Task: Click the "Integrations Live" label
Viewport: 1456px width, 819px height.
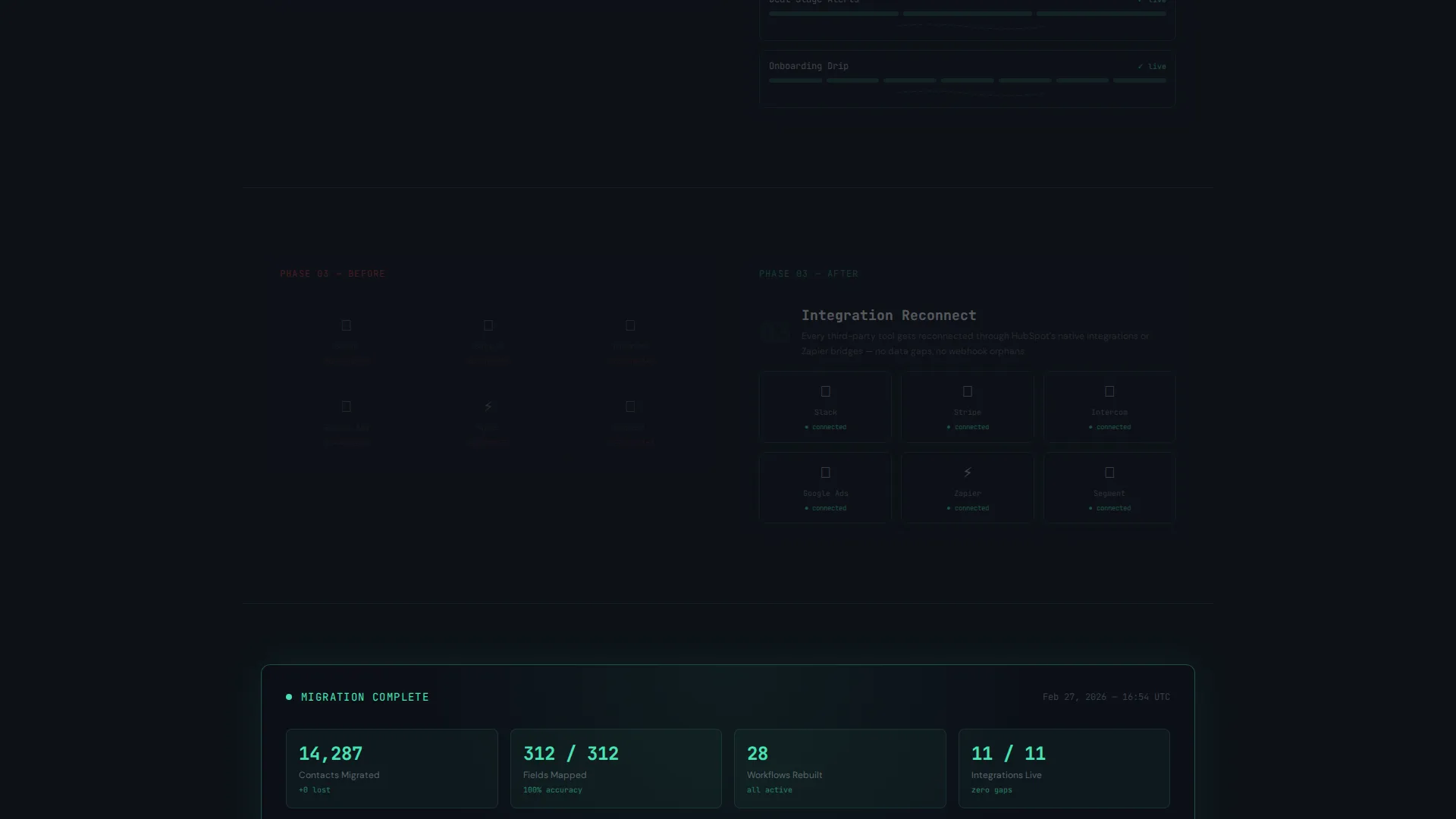Action: (1006, 775)
